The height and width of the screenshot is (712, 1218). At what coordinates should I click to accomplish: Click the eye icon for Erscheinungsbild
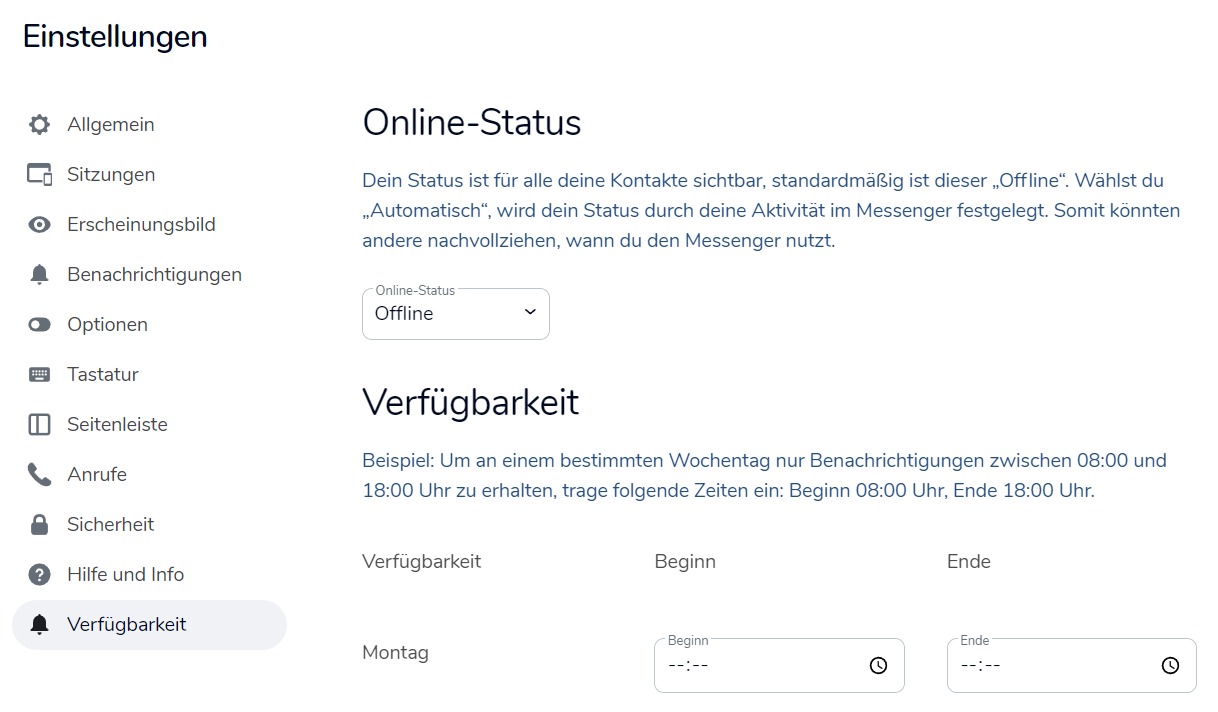pos(39,225)
